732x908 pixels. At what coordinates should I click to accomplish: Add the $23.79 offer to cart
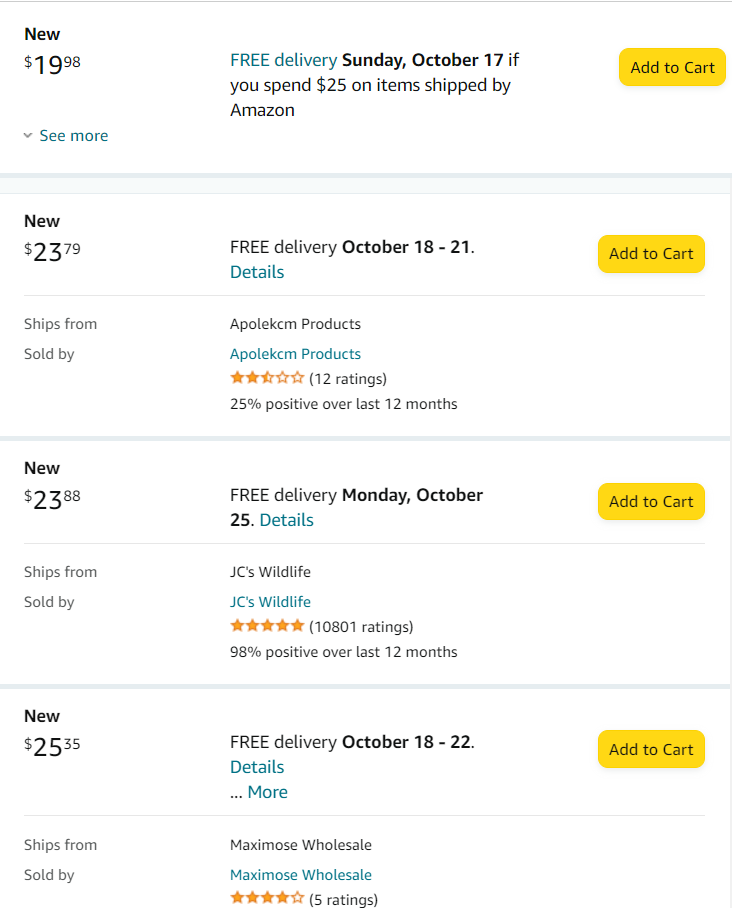coord(651,253)
